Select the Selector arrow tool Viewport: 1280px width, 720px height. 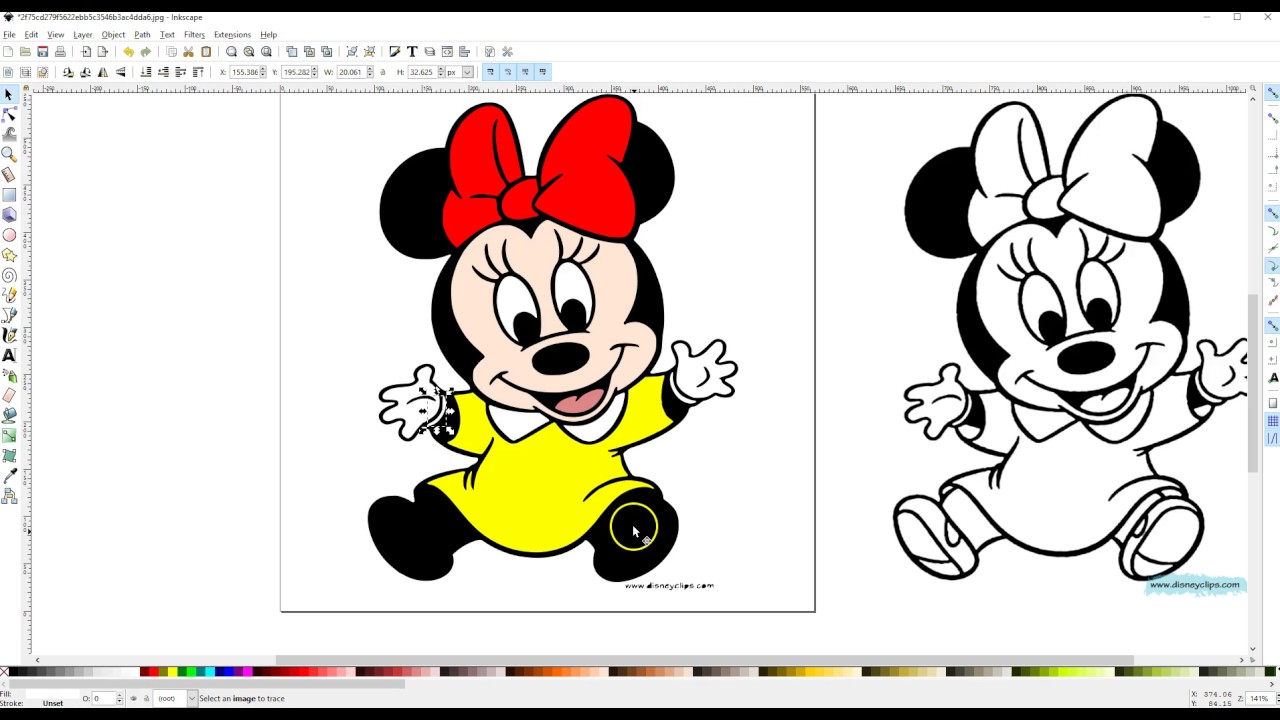point(9,95)
